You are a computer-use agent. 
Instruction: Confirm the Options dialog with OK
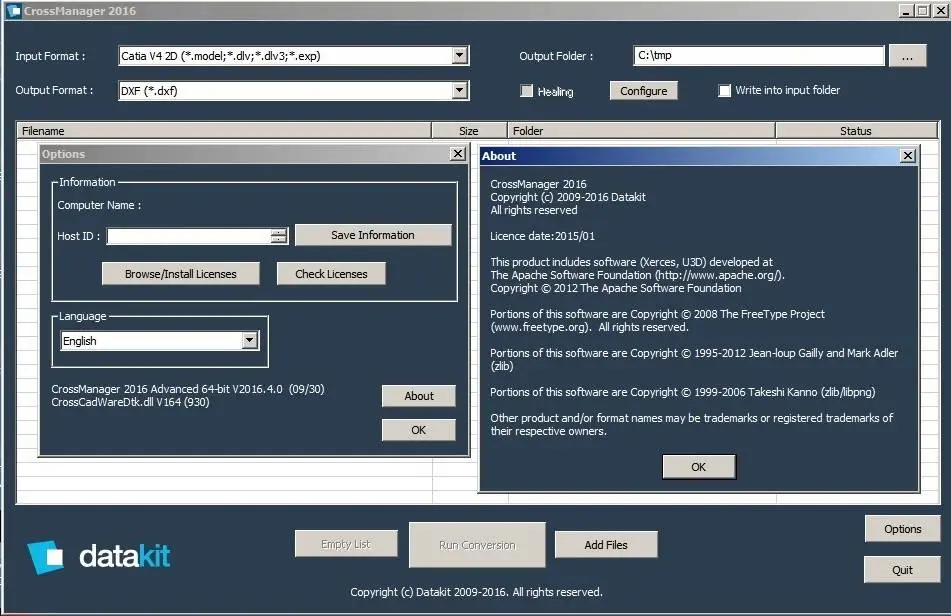coord(418,430)
